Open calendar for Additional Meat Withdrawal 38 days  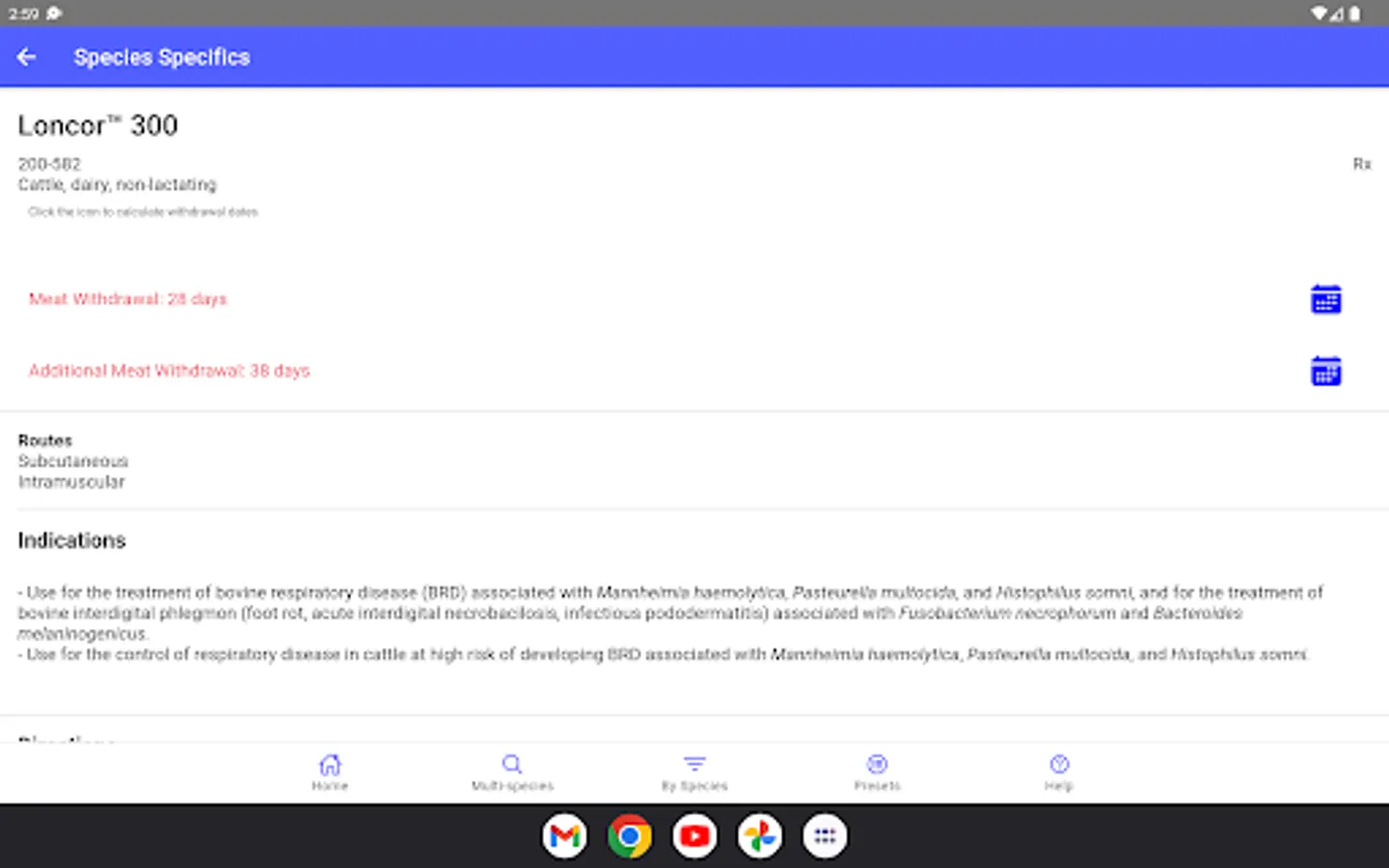1325,371
